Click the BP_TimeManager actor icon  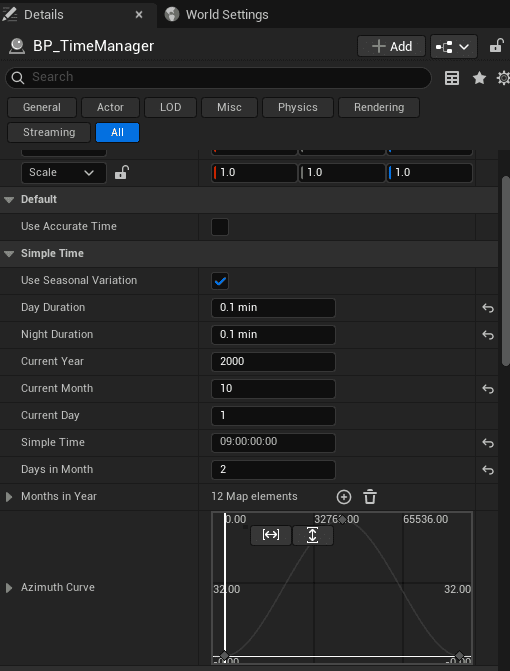pyautogui.click(x=17, y=46)
